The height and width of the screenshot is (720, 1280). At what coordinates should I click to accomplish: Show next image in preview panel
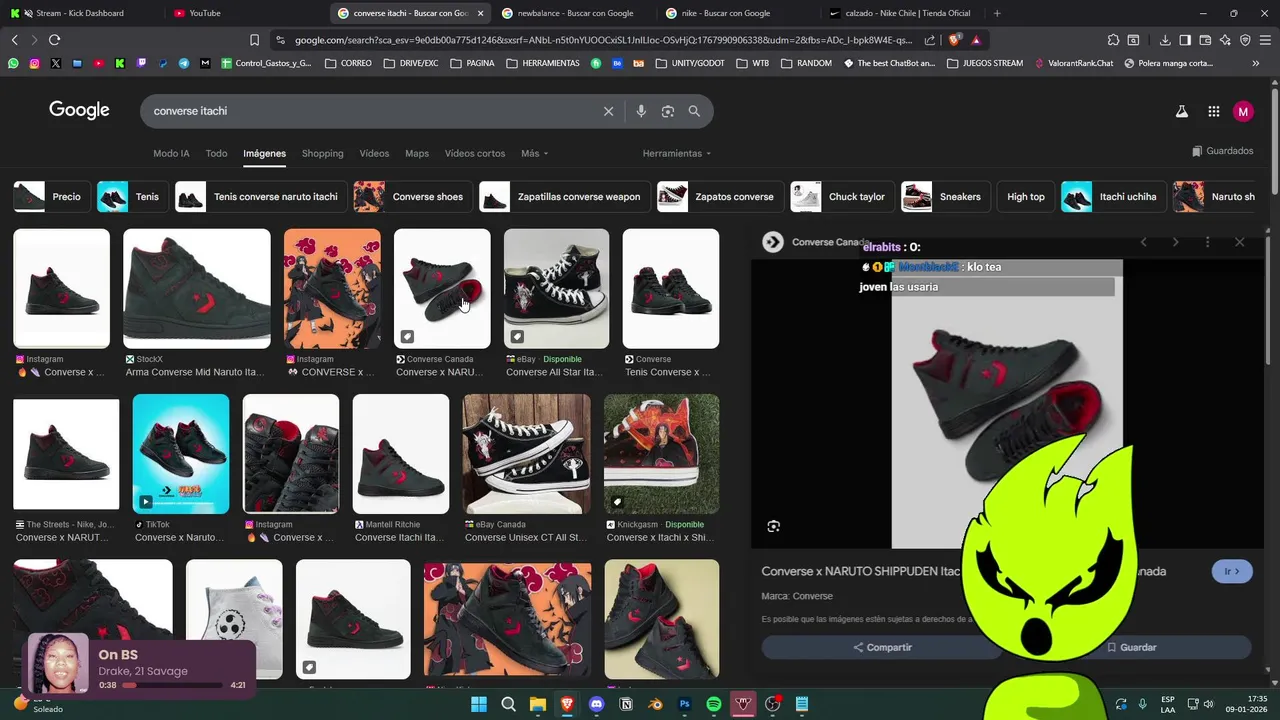point(1175,242)
